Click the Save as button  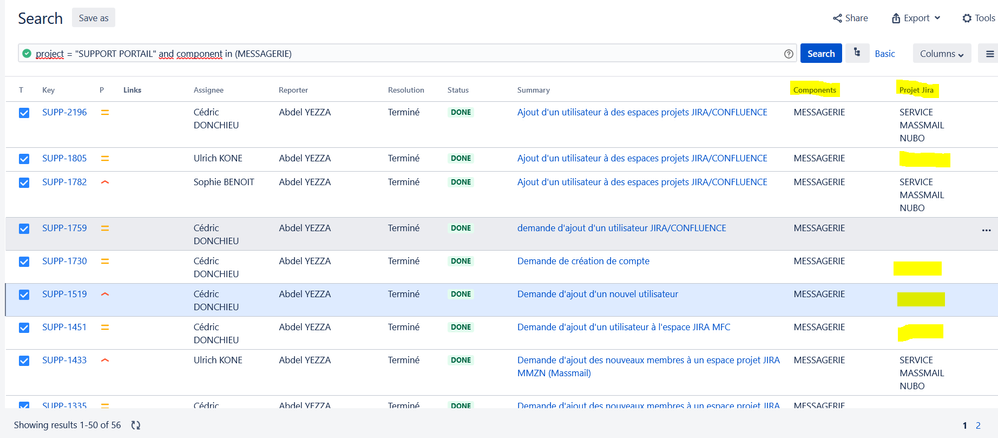pyautogui.click(x=94, y=18)
